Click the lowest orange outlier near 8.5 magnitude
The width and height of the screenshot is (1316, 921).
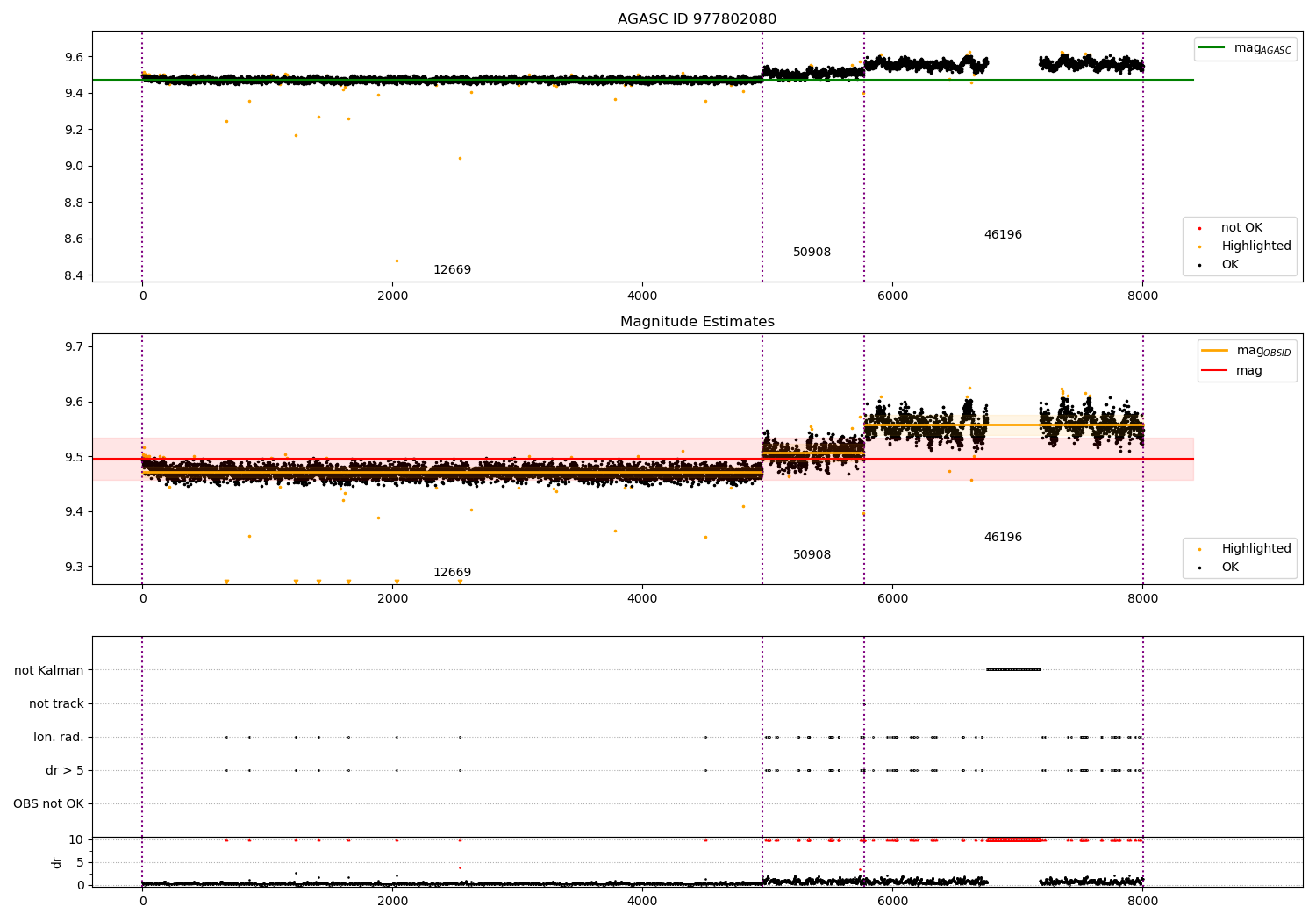pos(397,261)
